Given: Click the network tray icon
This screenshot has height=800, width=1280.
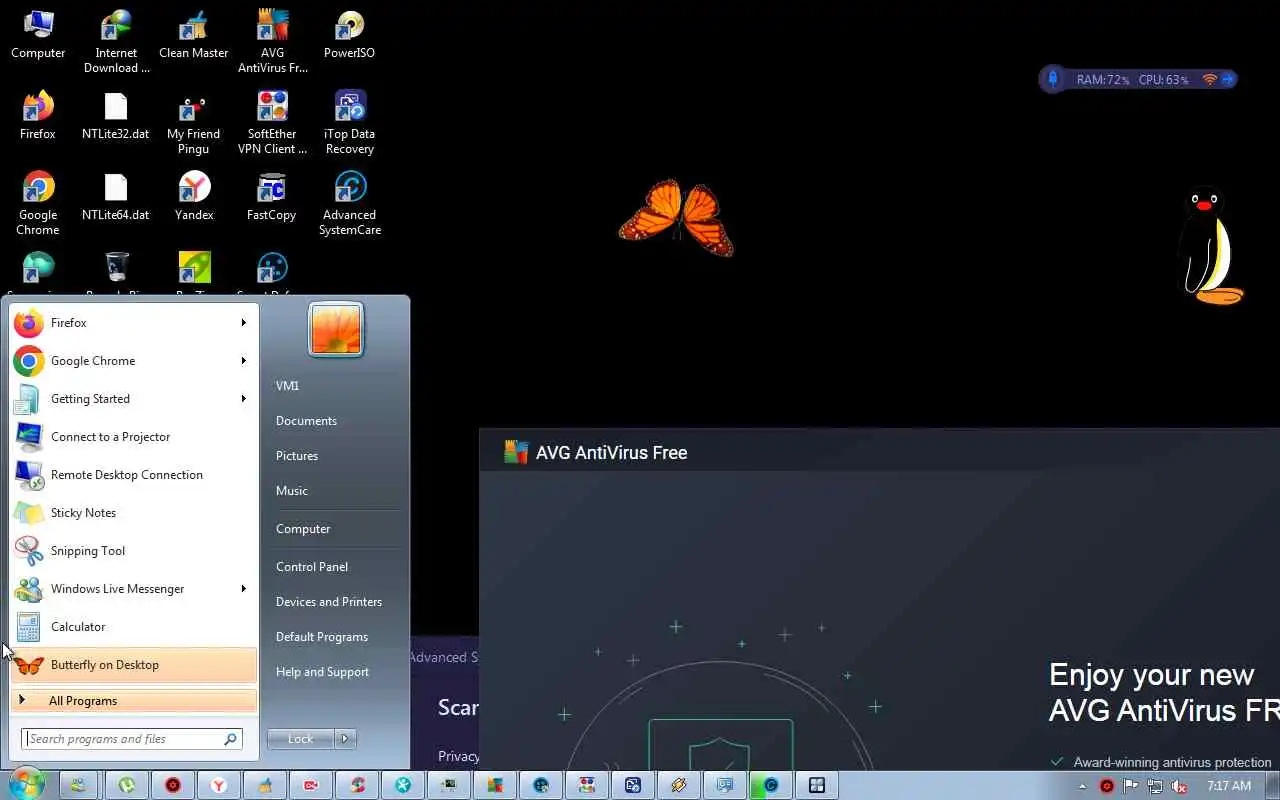Looking at the screenshot, I should pyautogui.click(x=1155, y=786).
